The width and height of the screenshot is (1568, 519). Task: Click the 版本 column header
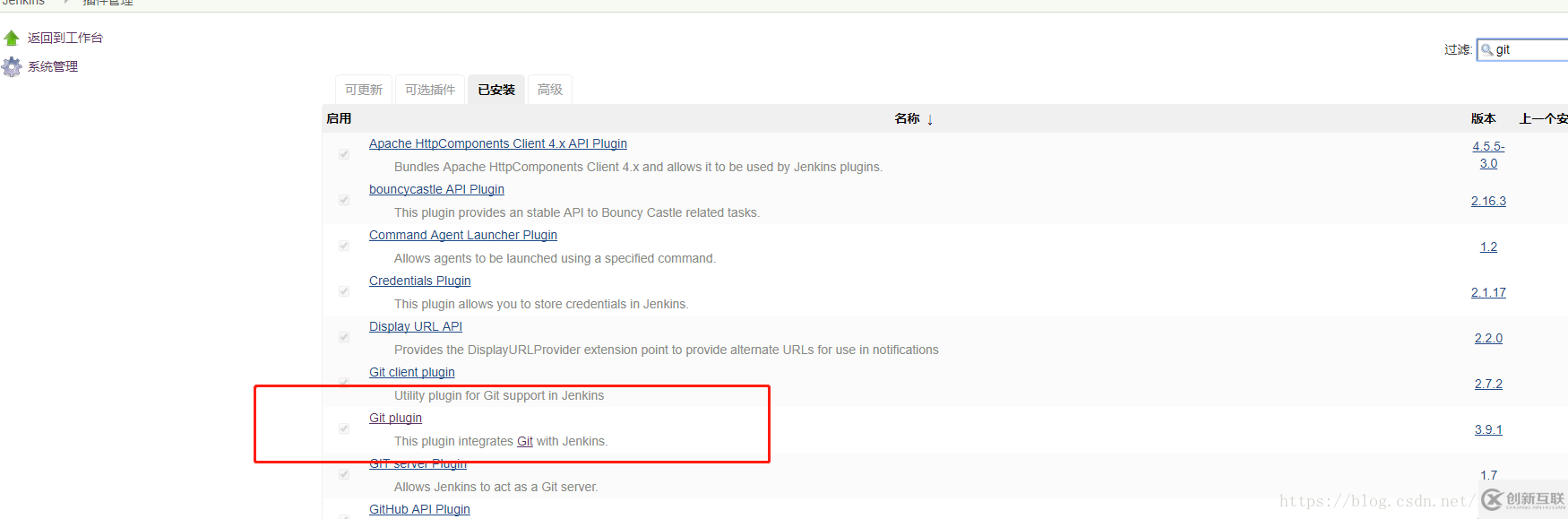[1483, 118]
